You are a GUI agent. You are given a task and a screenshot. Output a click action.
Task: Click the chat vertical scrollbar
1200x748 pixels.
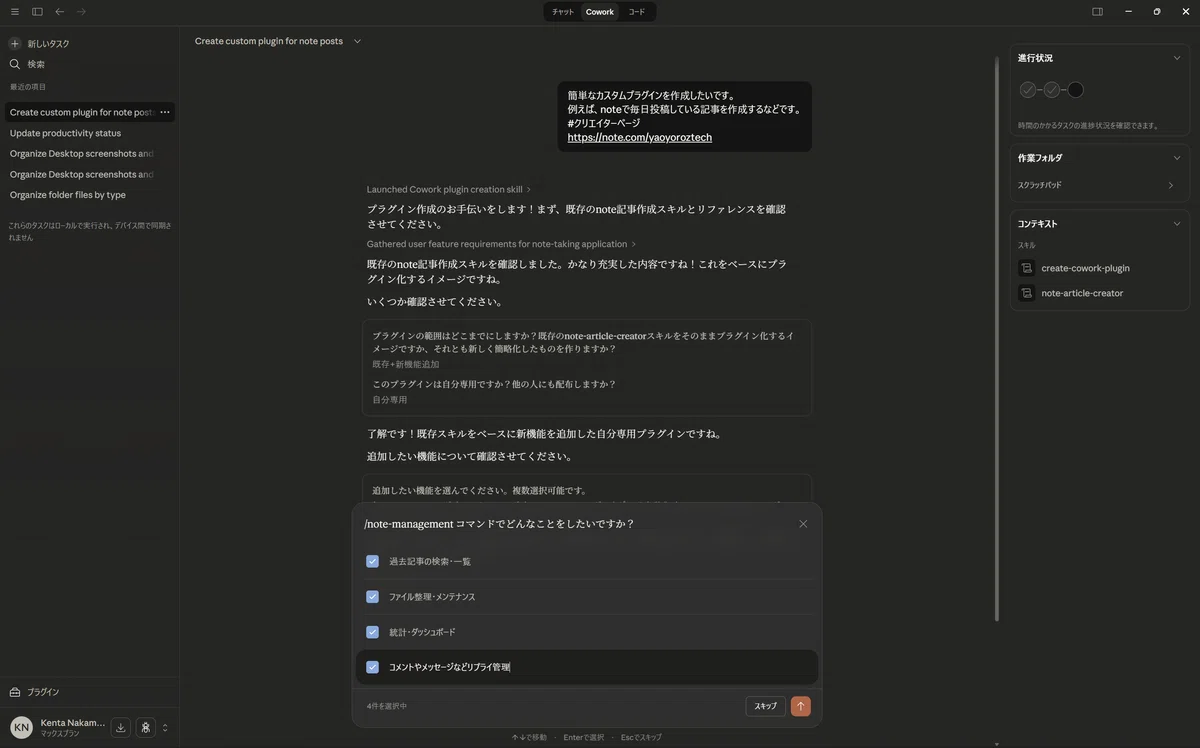pos(996,340)
